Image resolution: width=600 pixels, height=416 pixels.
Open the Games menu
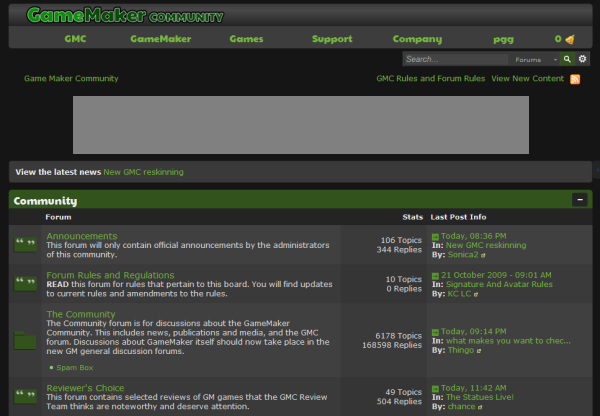(246, 39)
